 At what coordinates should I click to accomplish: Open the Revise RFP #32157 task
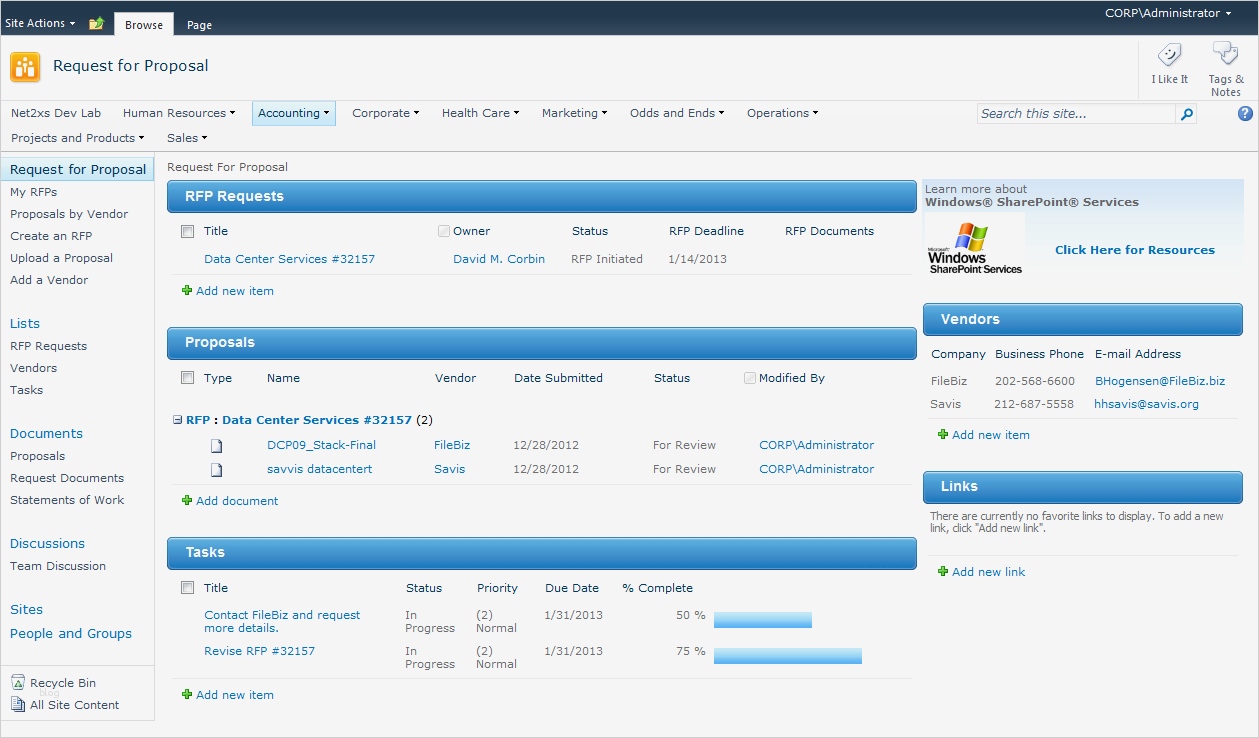pyautogui.click(x=259, y=651)
